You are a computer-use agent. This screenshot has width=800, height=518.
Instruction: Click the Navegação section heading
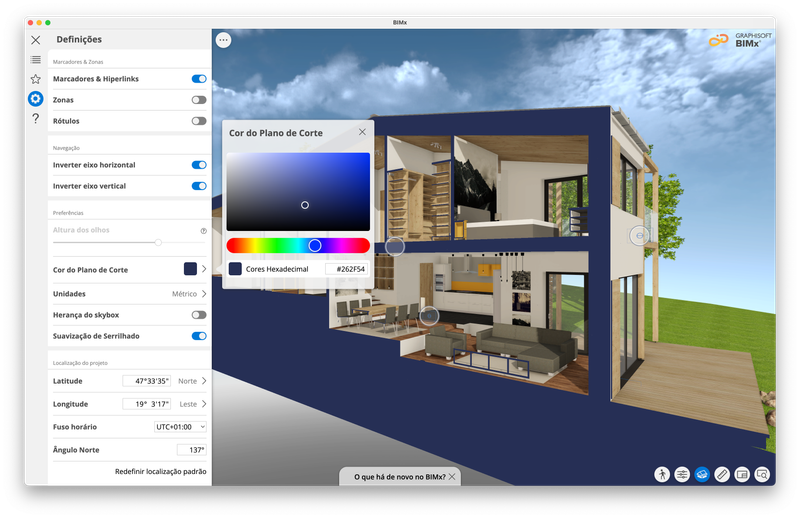(x=66, y=148)
